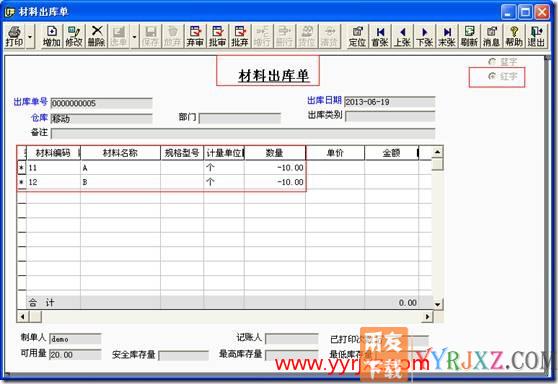Click the 安全库存量 field
The width and height of the screenshot is (558, 384).
183,355
